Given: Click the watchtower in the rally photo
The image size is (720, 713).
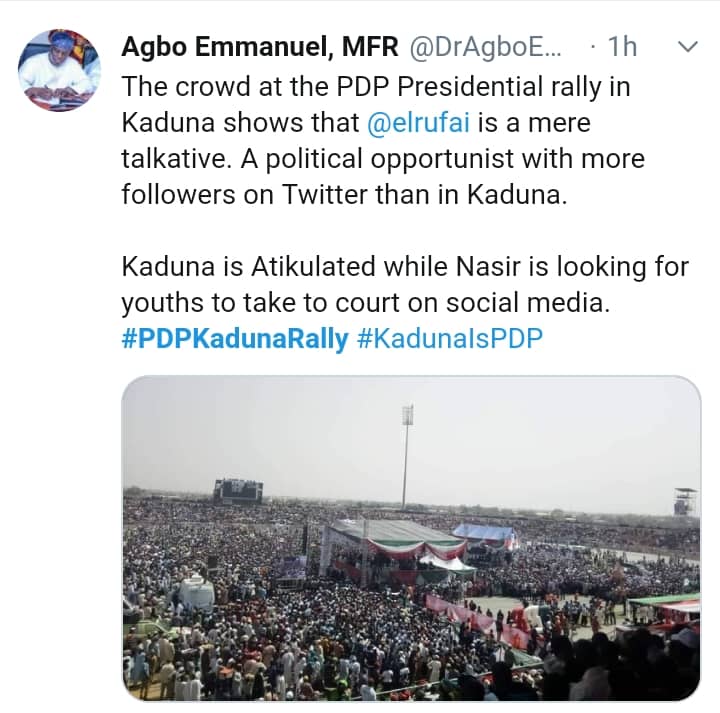Looking at the screenshot, I should coord(684,500).
